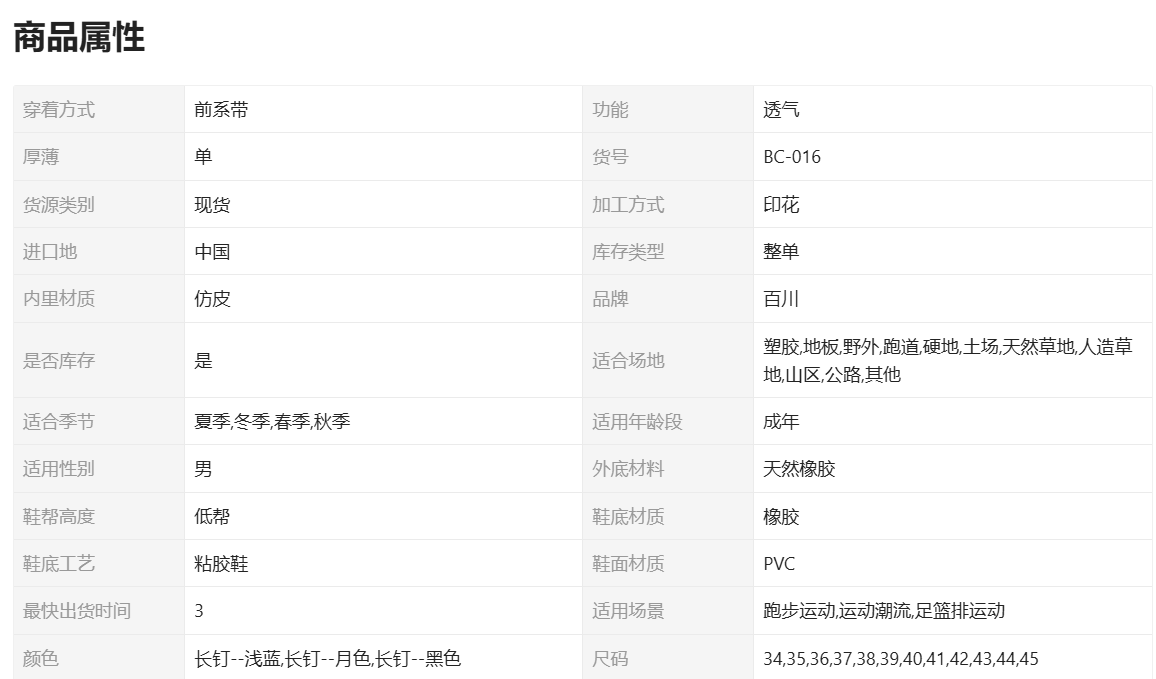
Task: Click the 功能 label cell
Action: pyautogui.click(x=610, y=110)
